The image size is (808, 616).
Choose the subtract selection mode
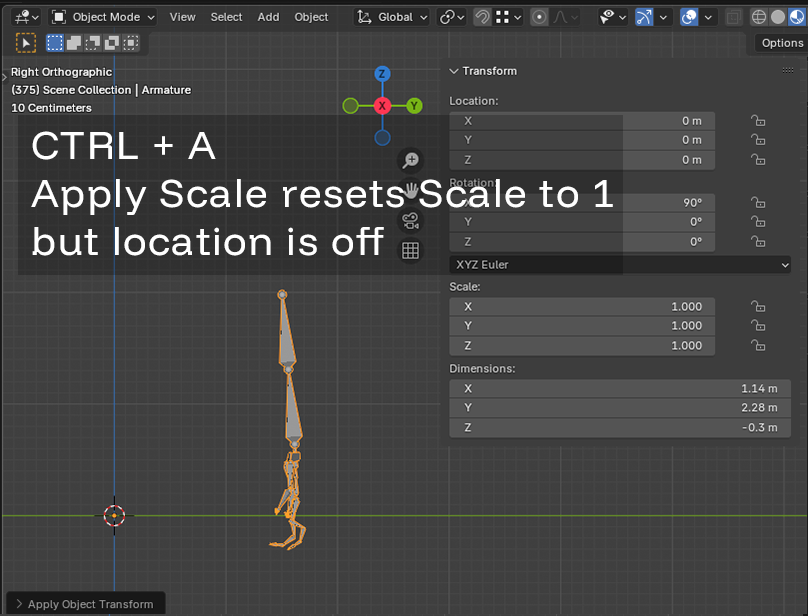(93, 43)
